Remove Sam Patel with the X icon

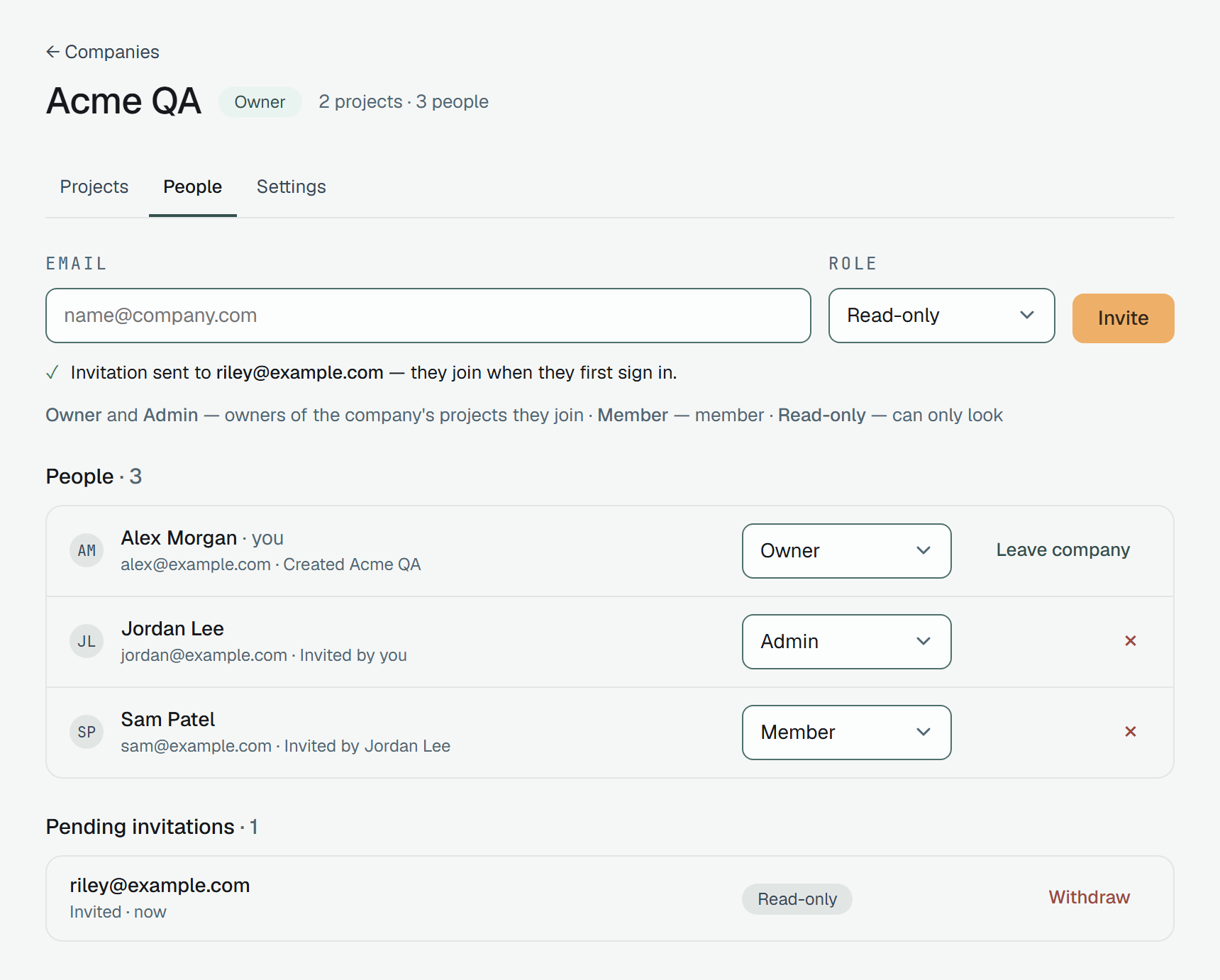pos(1131,732)
